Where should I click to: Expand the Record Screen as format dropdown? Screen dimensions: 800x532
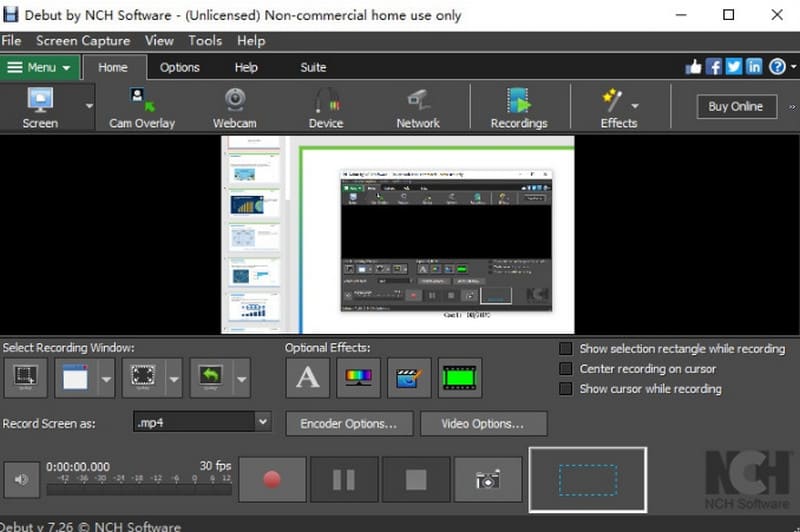(263, 423)
